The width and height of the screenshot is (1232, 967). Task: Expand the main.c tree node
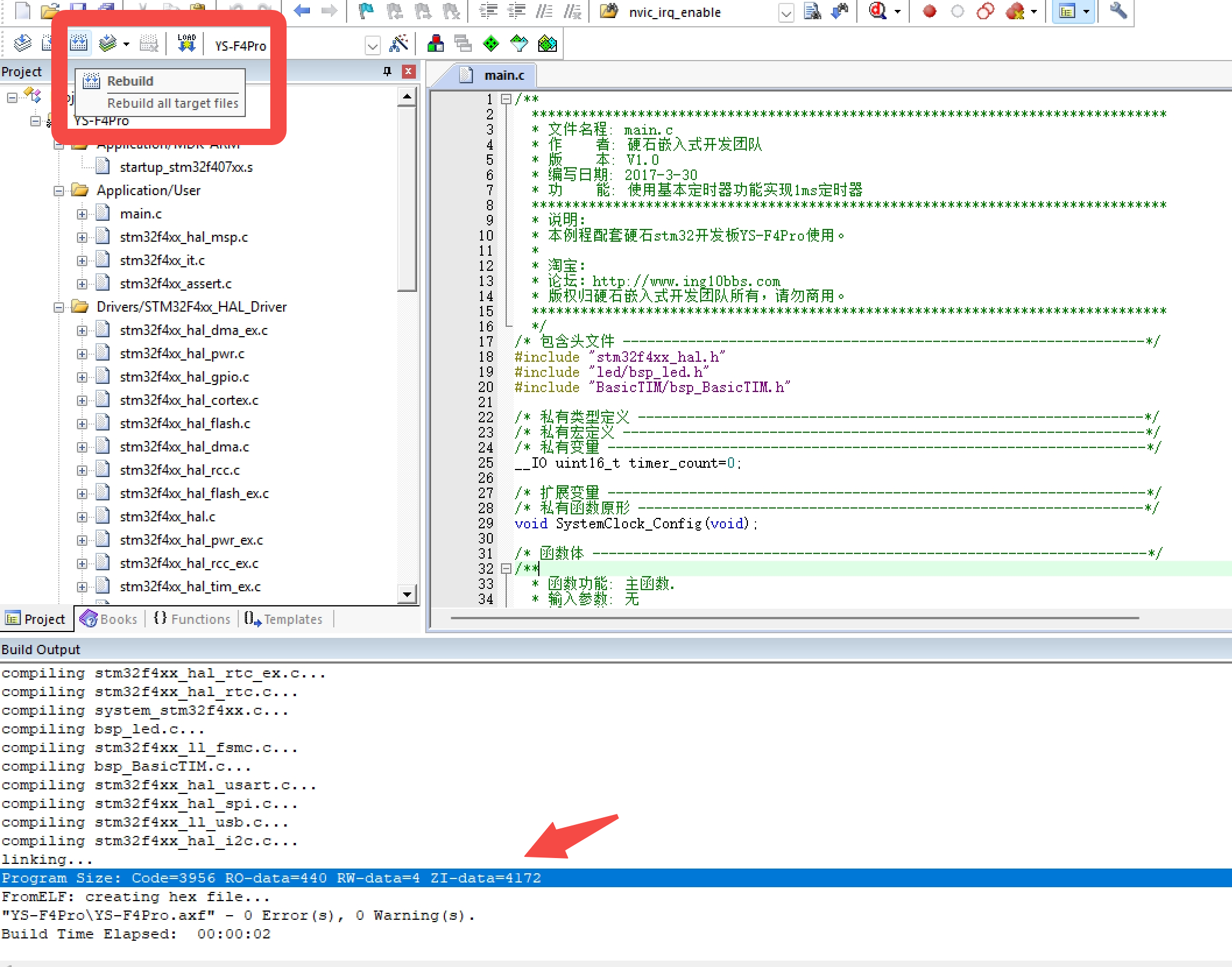coord(82,213)
